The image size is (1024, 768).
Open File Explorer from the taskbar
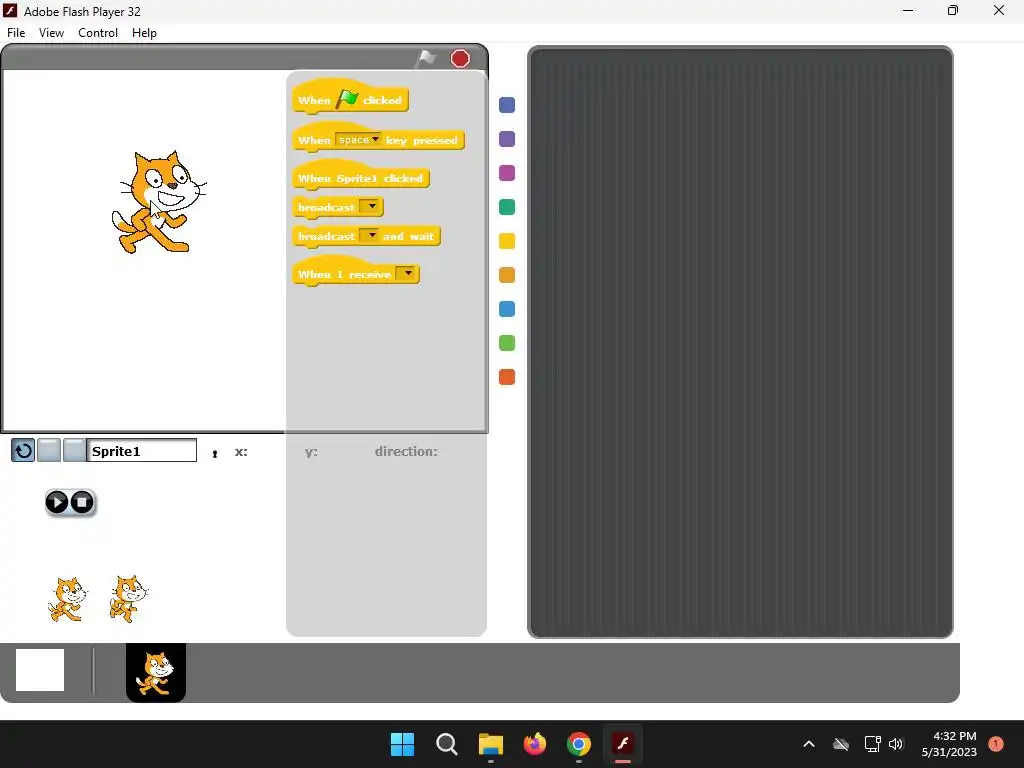(x=490, y=744)
